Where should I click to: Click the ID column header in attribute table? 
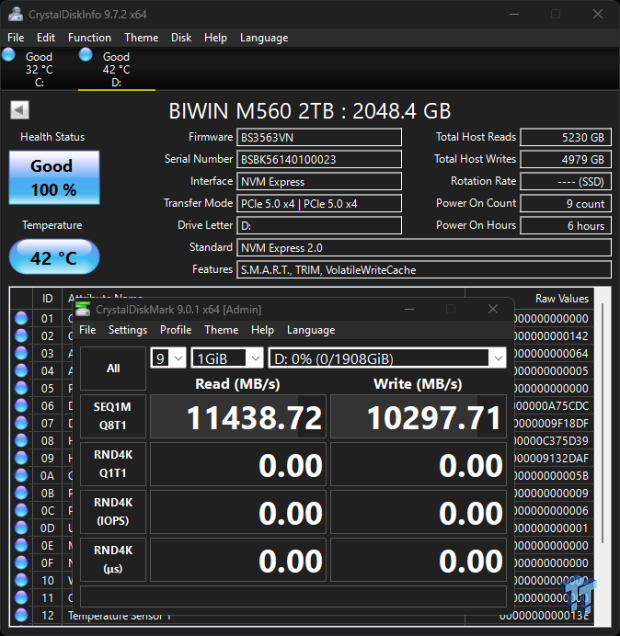click(47, 299)
